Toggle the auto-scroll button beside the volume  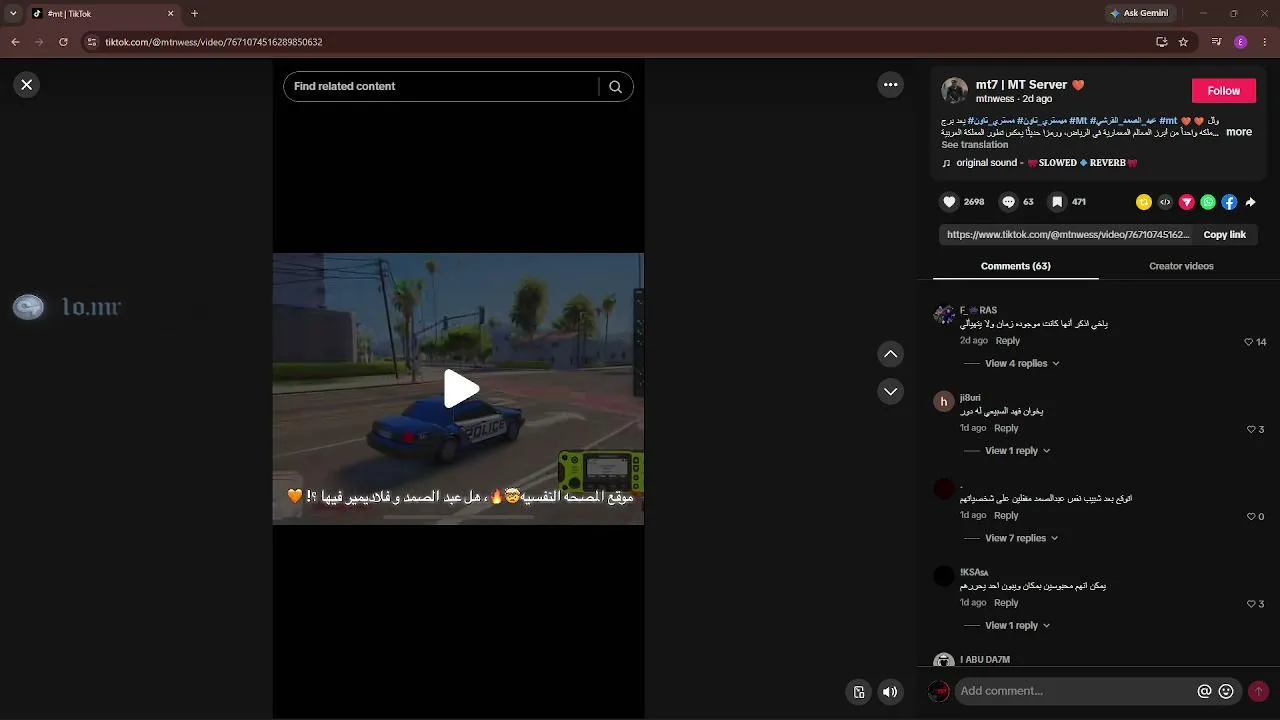point(858,691)
